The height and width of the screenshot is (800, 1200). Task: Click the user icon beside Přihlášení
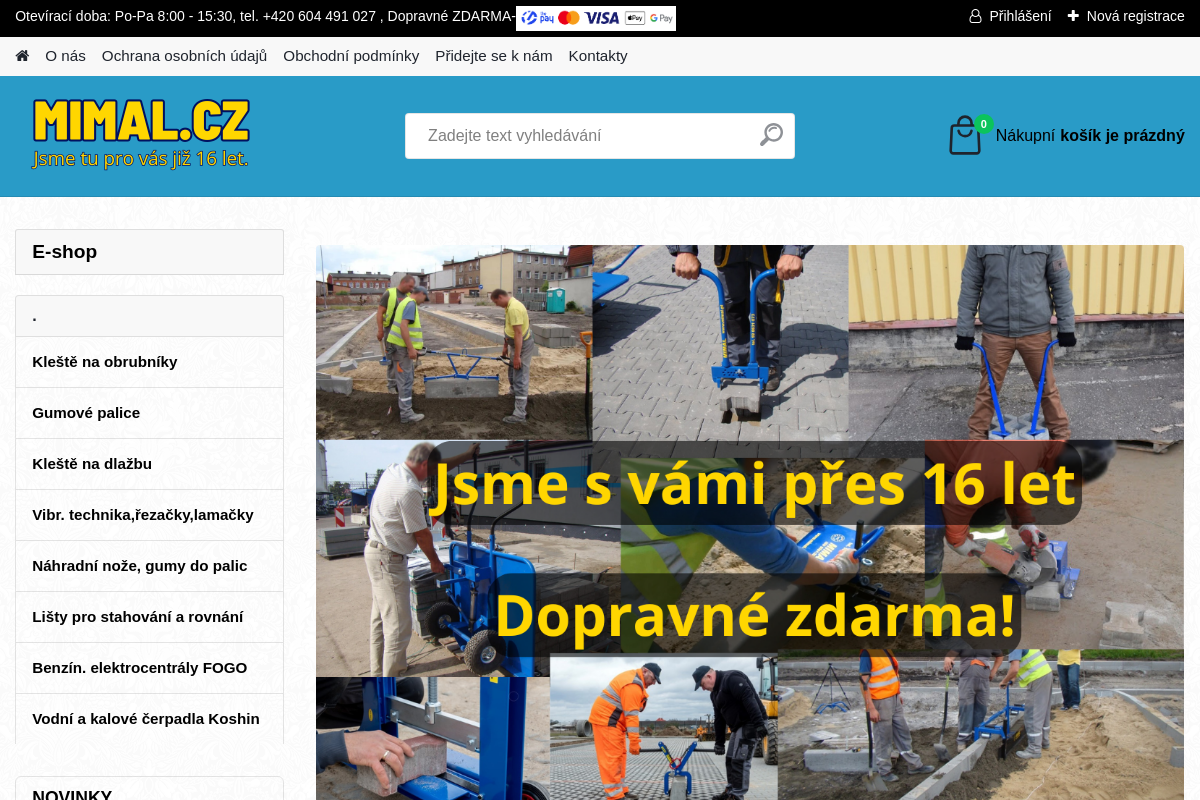point(974,15)
